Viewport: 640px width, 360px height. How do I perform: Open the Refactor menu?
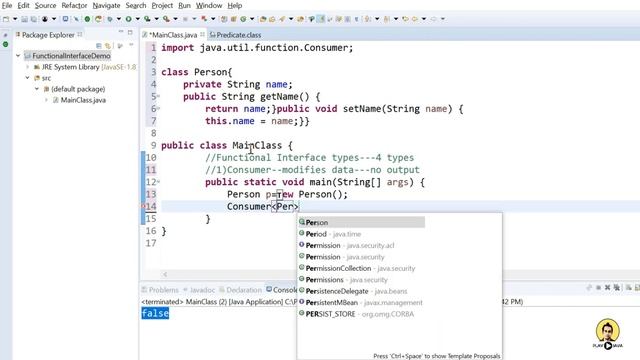pyautogui.click(x=74, y=6)
